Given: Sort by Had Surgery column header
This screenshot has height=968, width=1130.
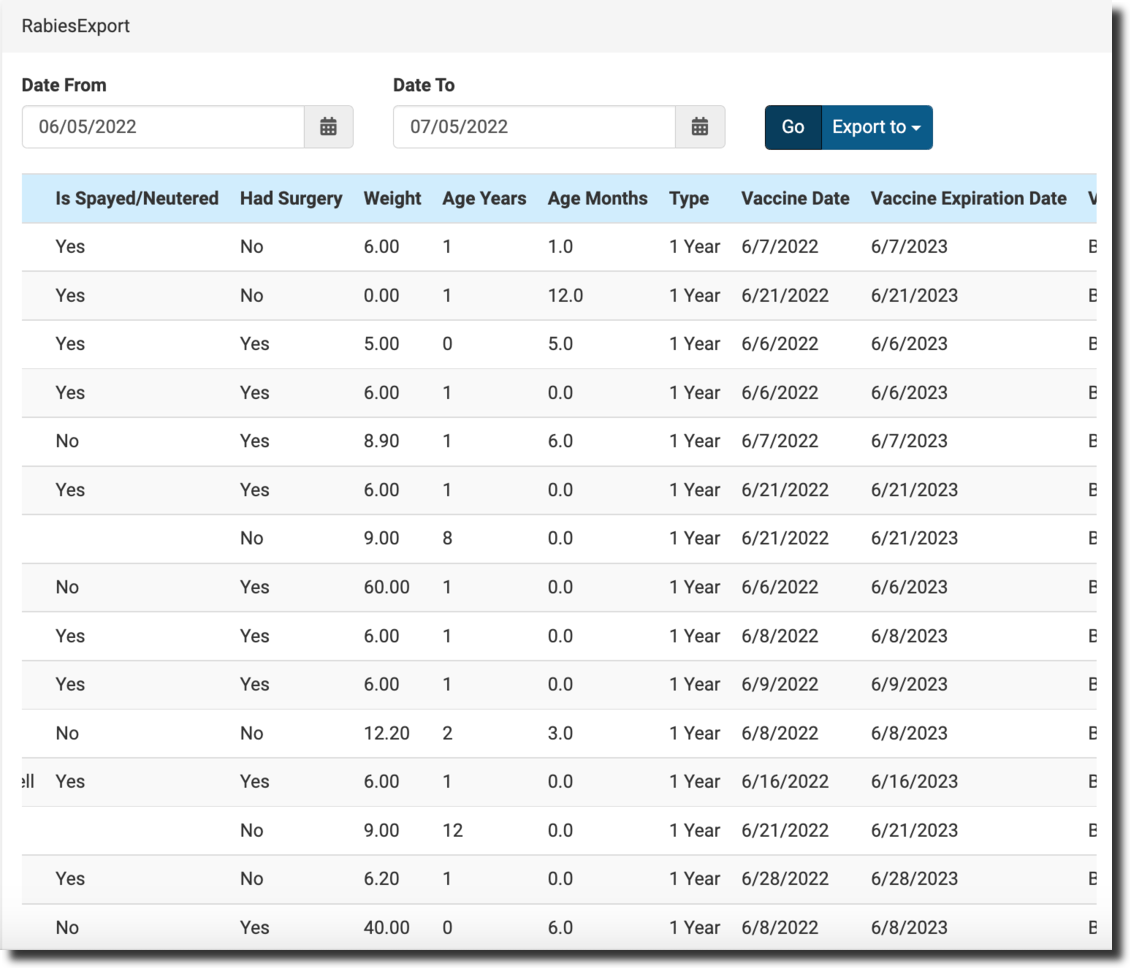Looking at the screenshot, I should [x=291, y=198].
